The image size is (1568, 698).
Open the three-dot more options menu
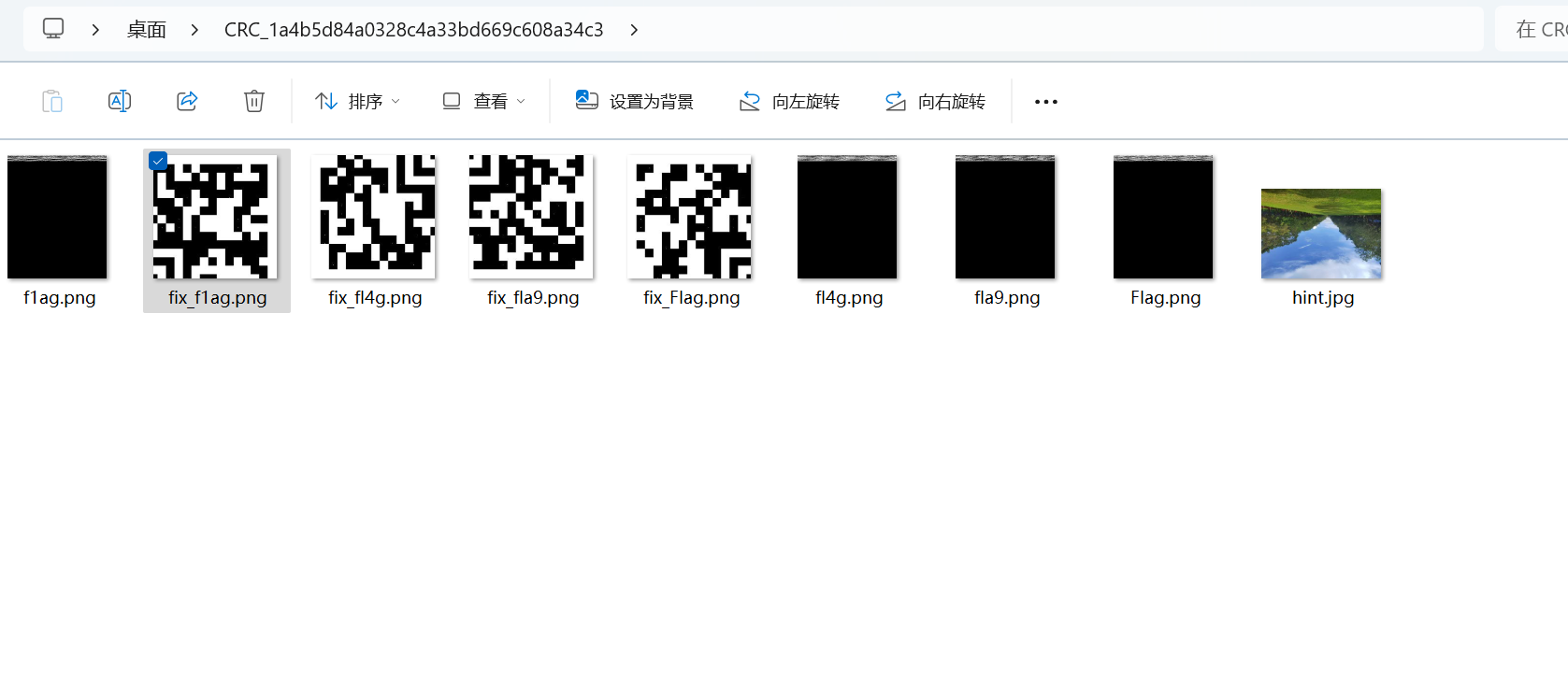point(1046,101)
